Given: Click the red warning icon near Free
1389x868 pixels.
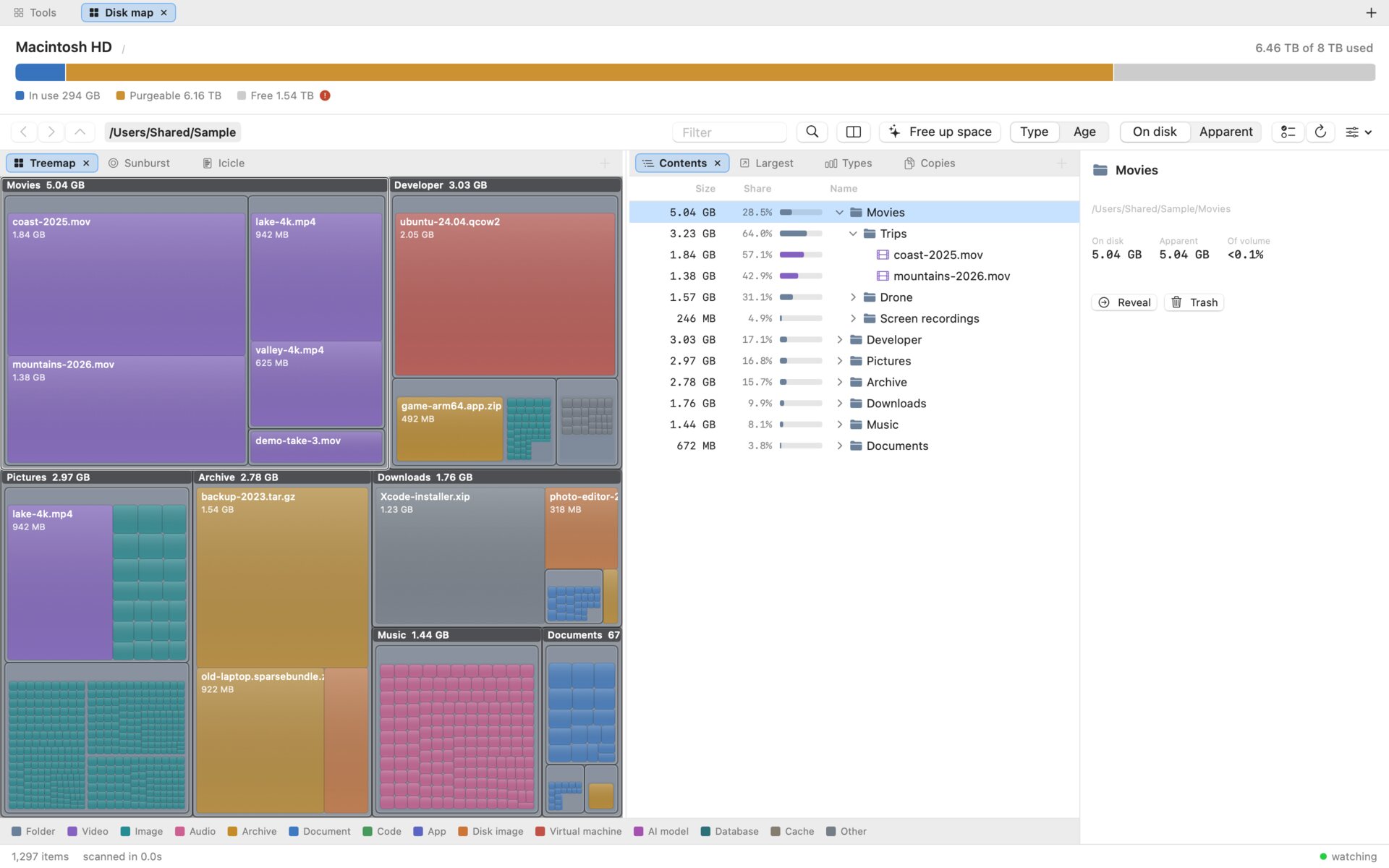Looking at the screenshot, I should click(325, 95).
